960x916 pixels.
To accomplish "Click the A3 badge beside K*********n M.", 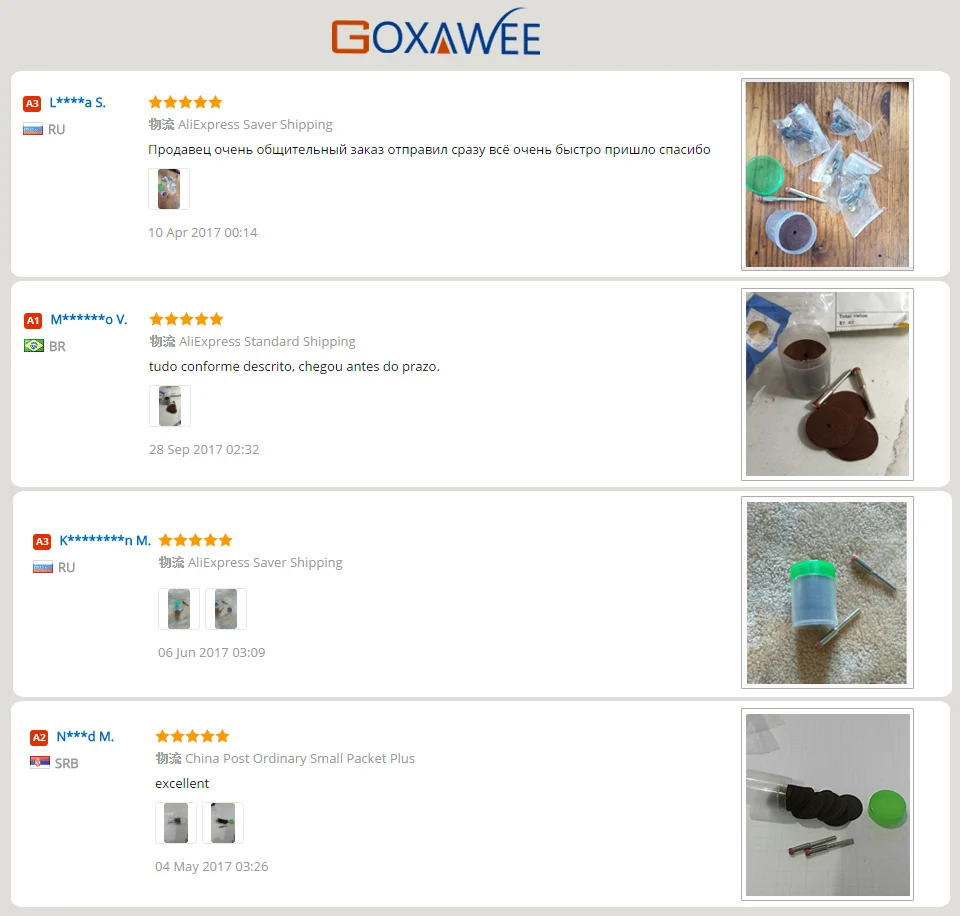I will tap(42, 541).
